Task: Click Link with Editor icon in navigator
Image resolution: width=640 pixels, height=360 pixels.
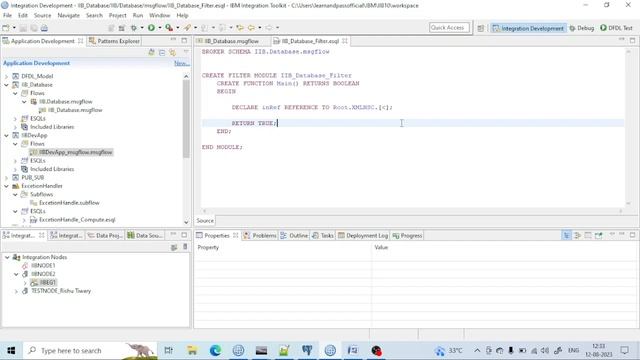Action: (x=173, y=52)
